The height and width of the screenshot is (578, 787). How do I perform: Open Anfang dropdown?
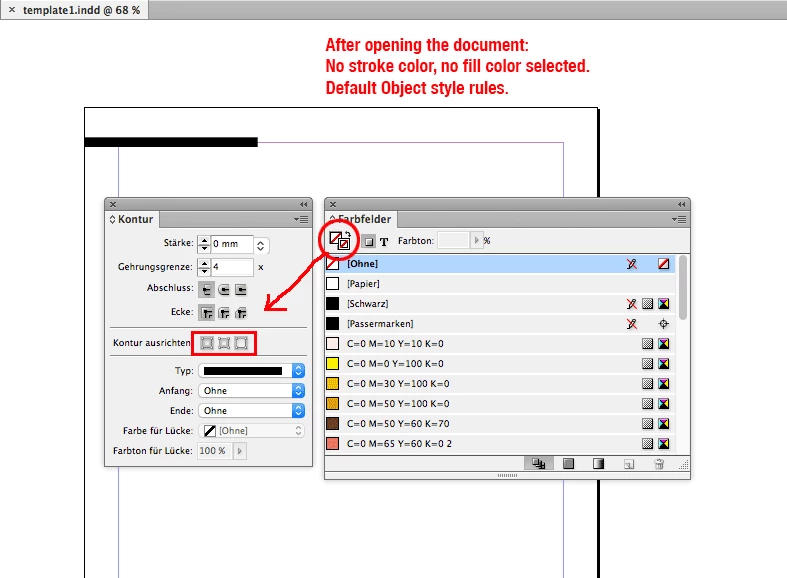tap(251, 391)
